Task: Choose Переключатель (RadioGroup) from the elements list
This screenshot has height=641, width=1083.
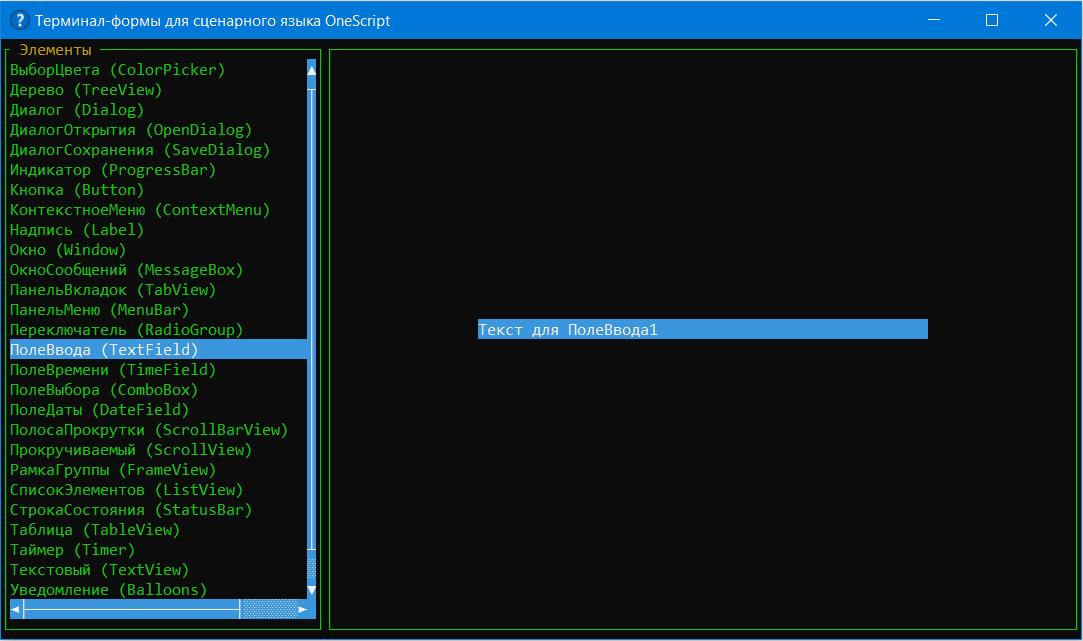Action: 126,330
